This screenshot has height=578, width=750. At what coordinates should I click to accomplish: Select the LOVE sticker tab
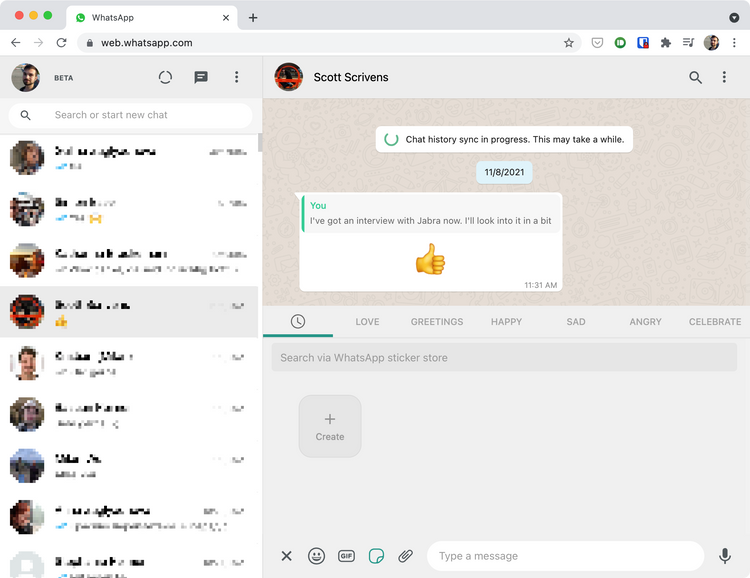367,322
